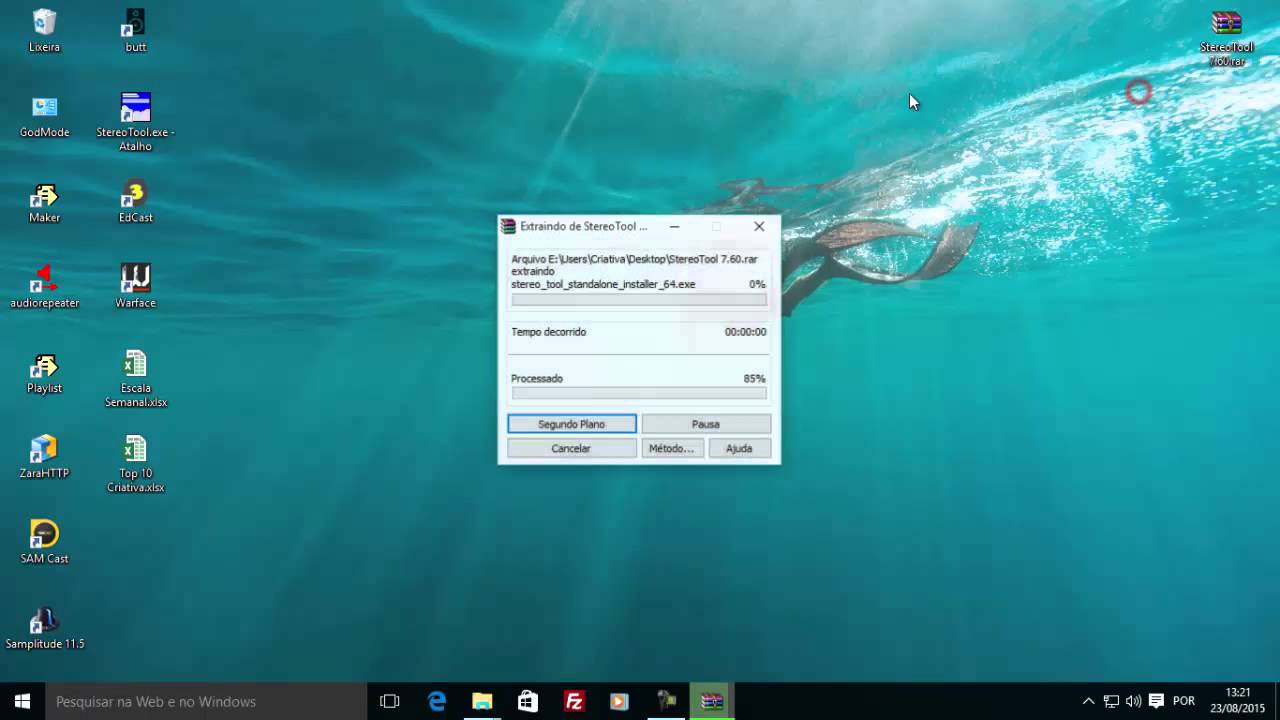Click the 85% processed value
Viewport: 1280px width, 720px height.
pyautogui.click(x=755, y=379)
